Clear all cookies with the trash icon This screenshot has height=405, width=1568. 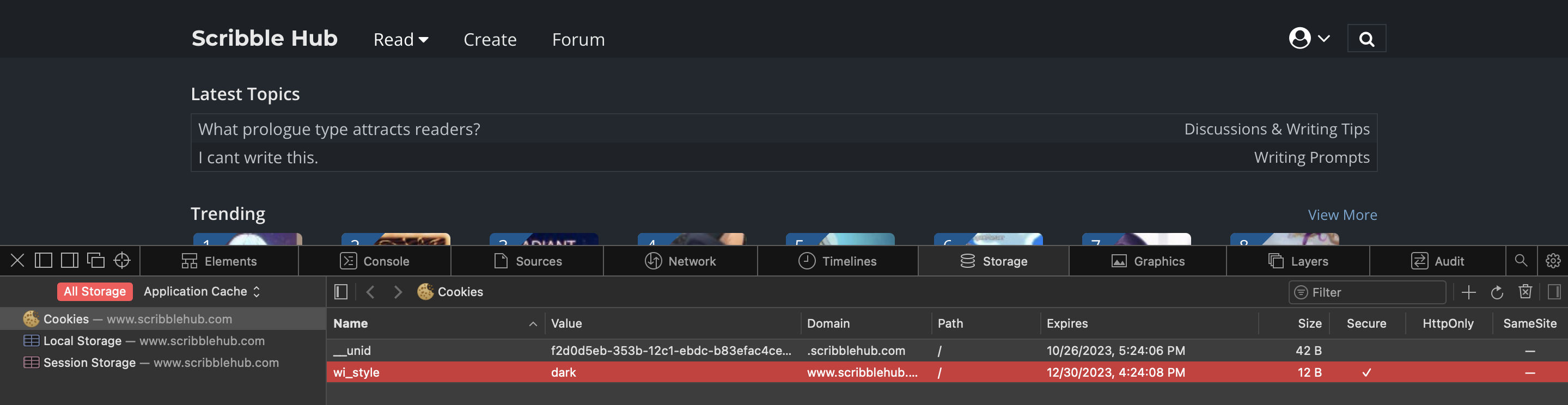click(1526, 292)
